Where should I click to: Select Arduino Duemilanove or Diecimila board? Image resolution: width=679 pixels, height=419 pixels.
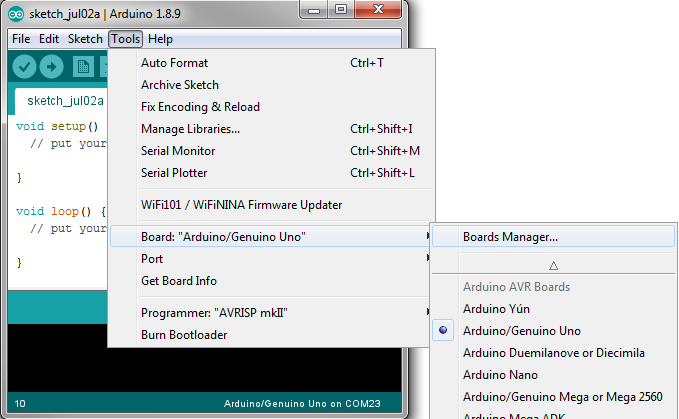tap(553, 353)
